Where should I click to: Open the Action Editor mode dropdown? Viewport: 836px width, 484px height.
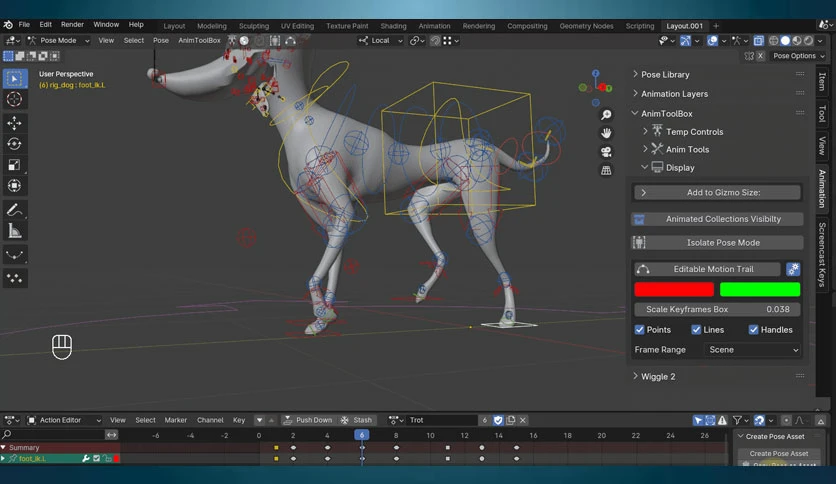[x=64, y=420]
